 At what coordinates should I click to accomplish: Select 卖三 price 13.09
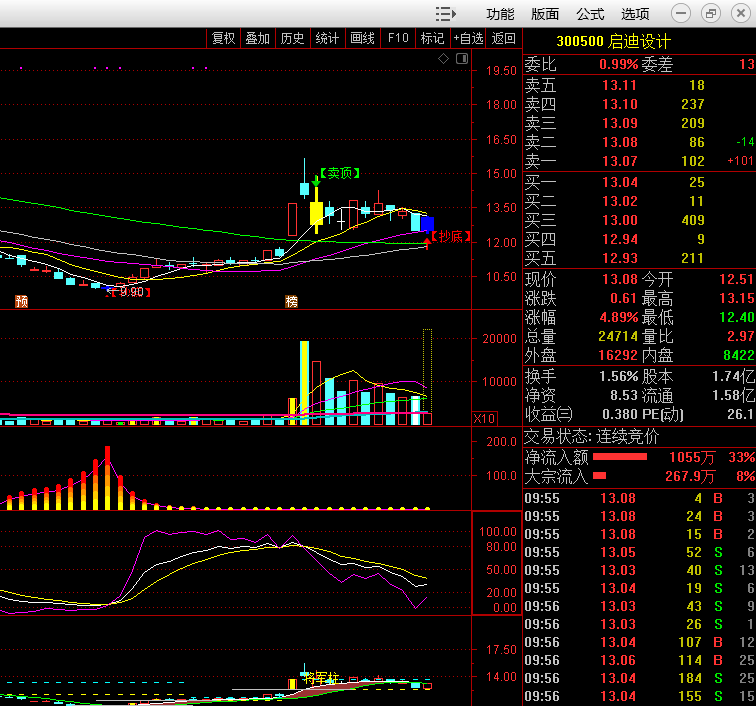pos(620,123)
